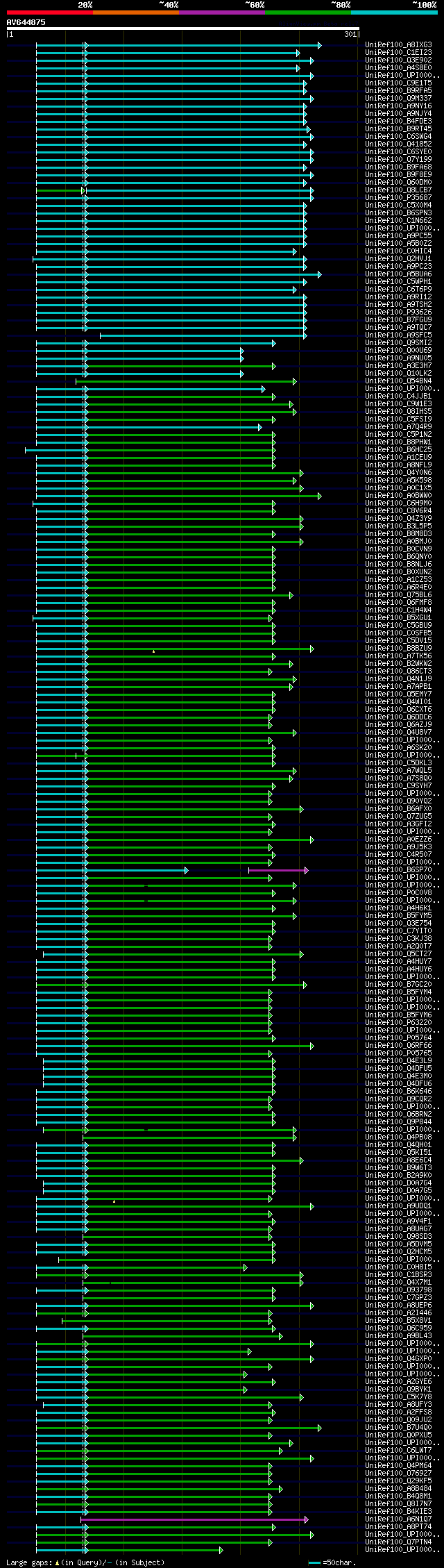Select hit label UniRef100_B4FDE3
This screenshot has width=444, height=1568.
pos(398,122)
